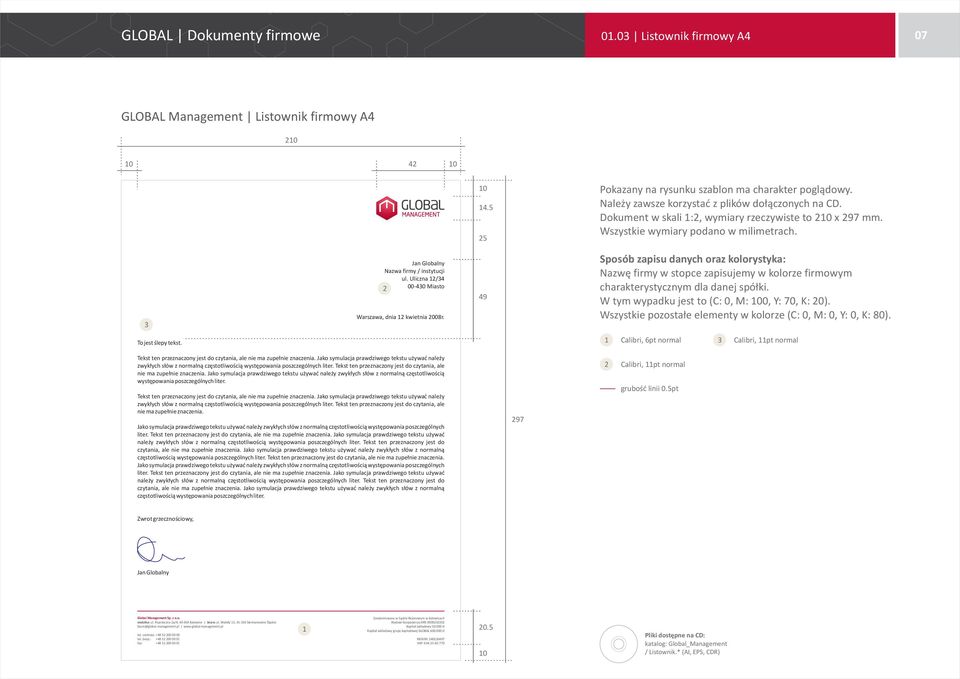
Task: Click the name Jan Globalny below signature
Action: pos(153,572)
